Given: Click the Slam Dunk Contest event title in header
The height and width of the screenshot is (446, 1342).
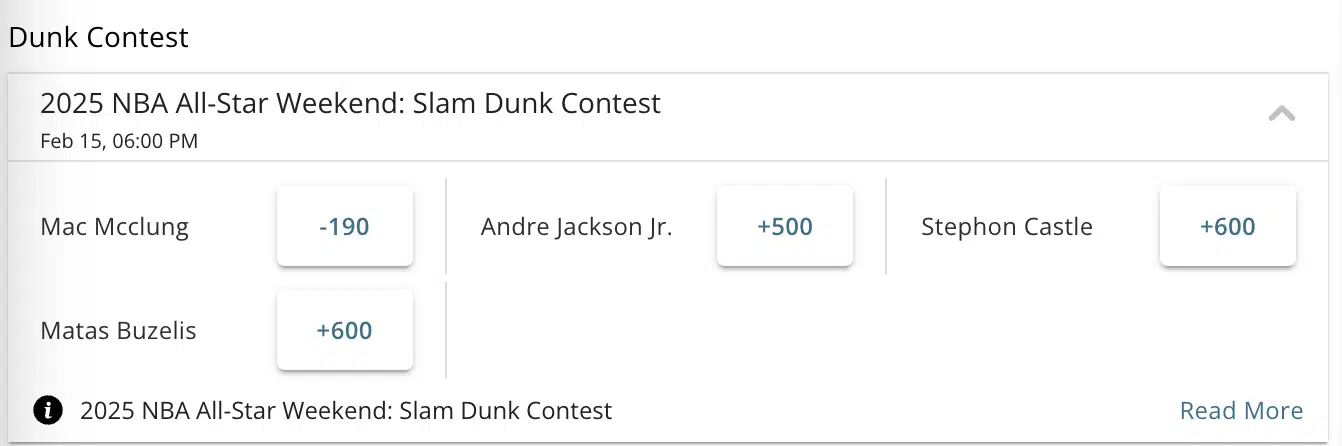Looking at the screenshot, I should coord(350,103).
